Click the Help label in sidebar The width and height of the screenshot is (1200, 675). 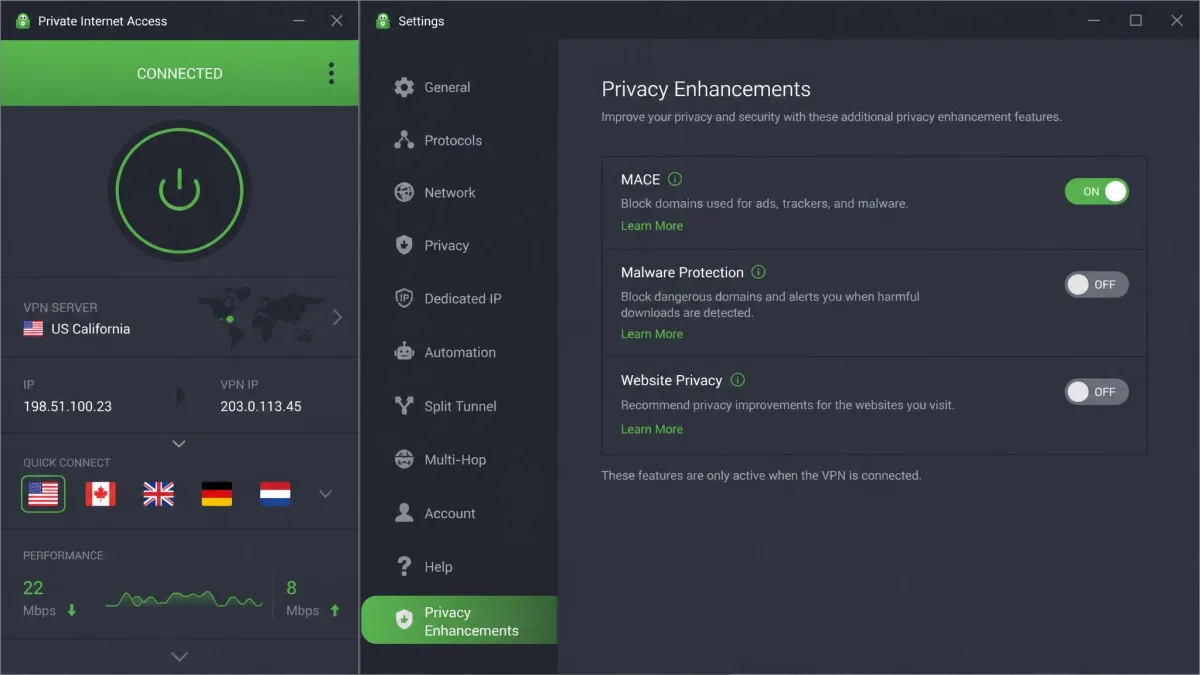pyautogui.click(x=438, y=566)
